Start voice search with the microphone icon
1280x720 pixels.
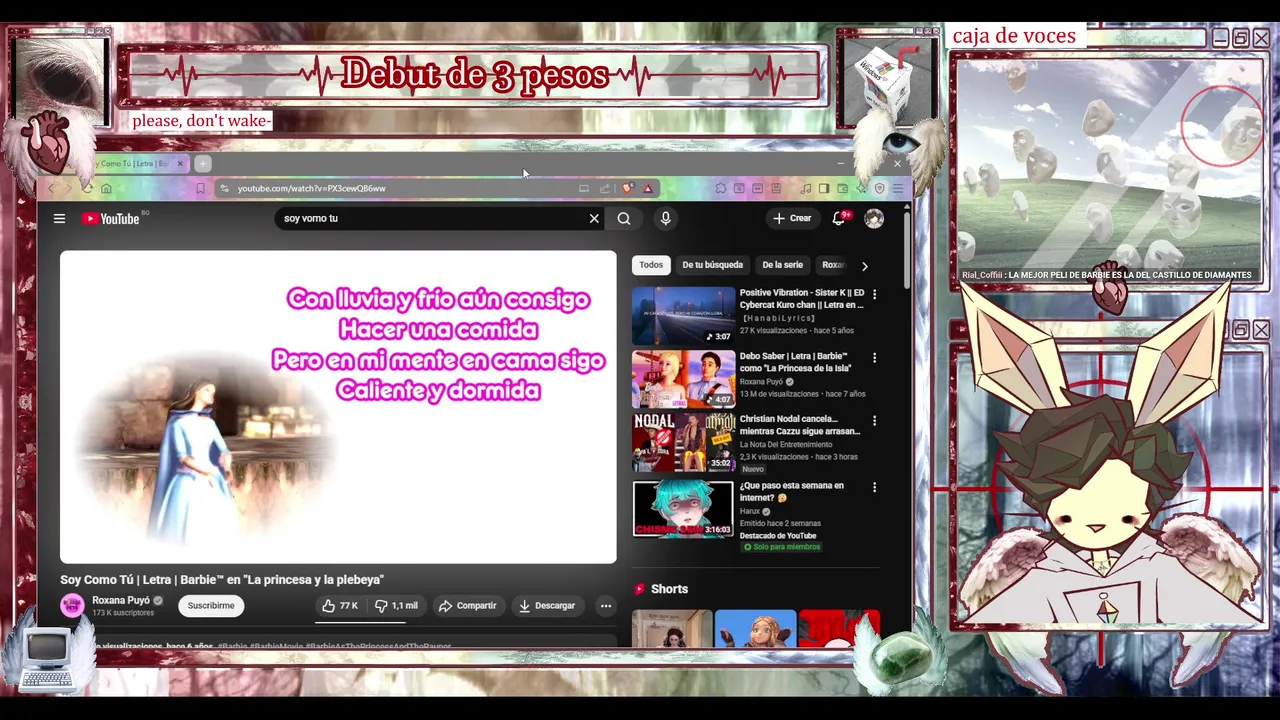click(x=665, y=218)
